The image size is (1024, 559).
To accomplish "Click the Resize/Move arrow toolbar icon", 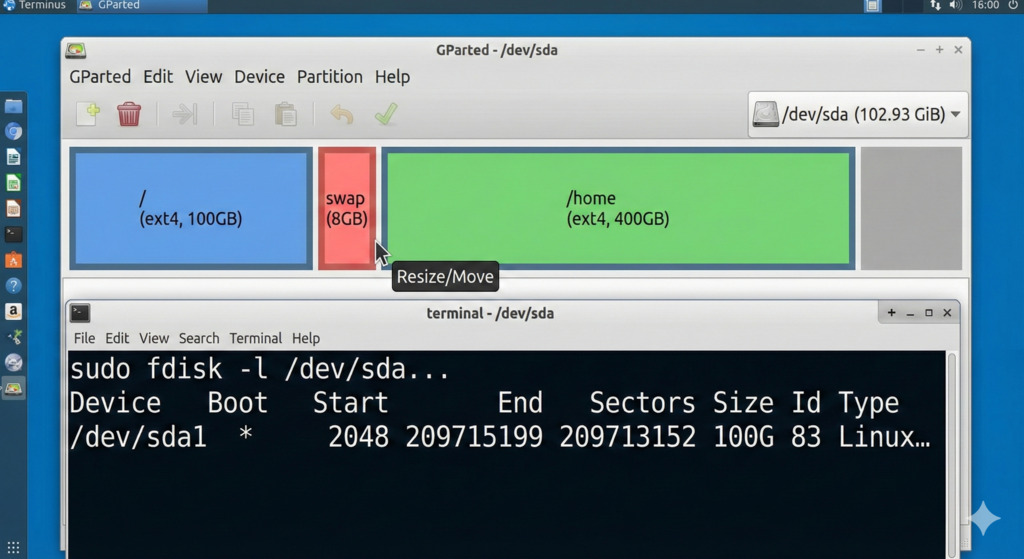I will [x=184, y=114].
